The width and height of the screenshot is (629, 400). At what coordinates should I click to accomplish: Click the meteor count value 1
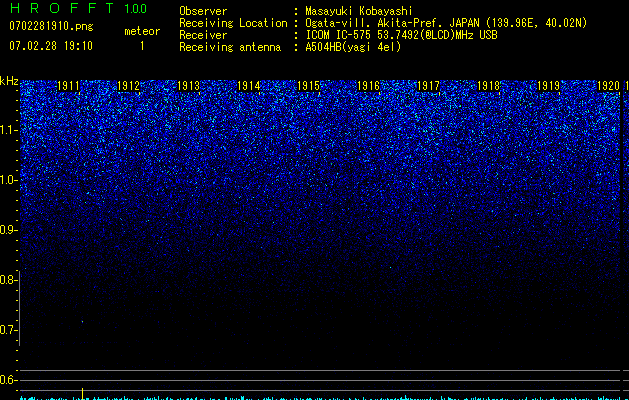click(x=142, y=46)
